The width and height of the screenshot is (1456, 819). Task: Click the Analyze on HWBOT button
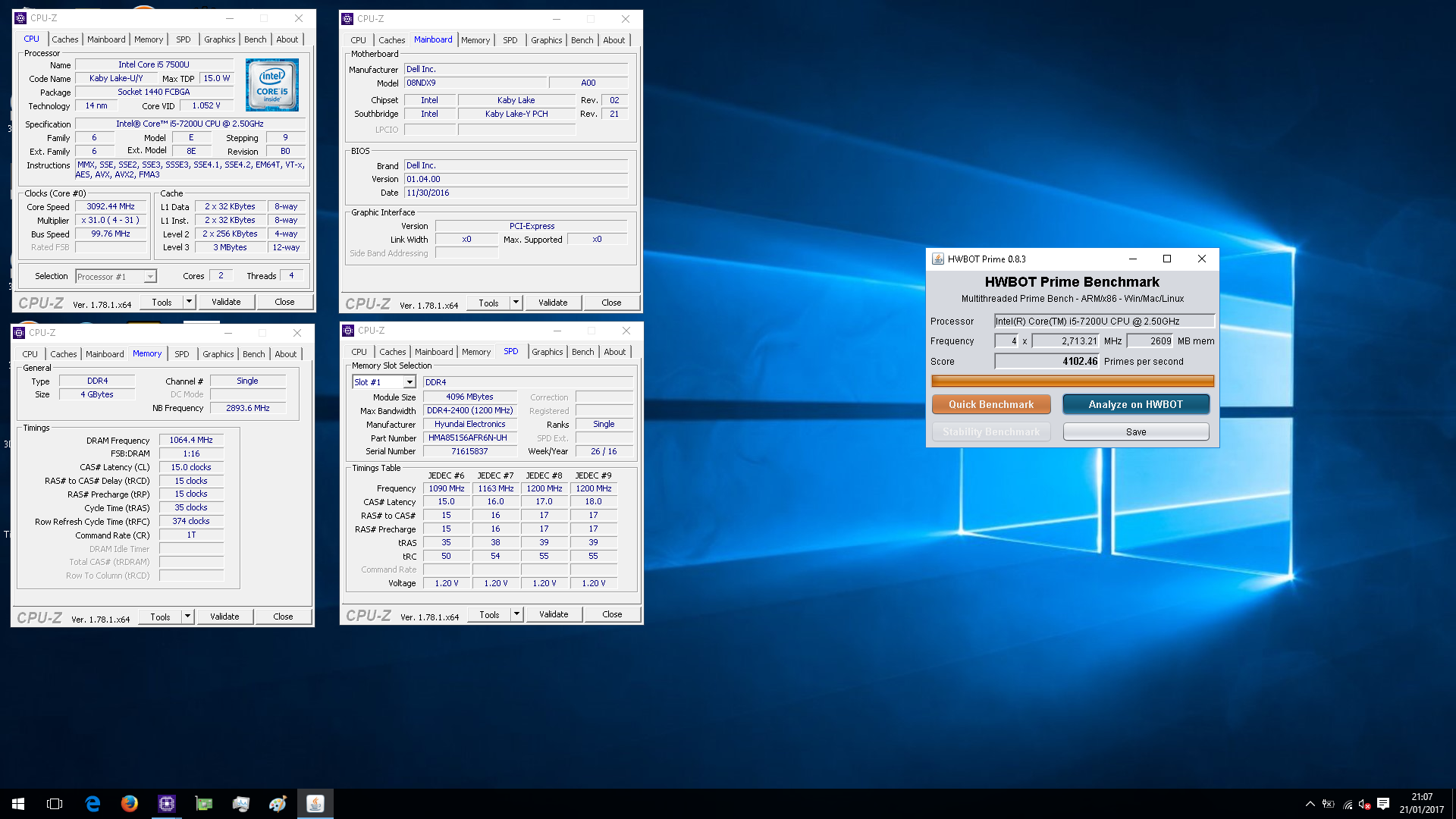[1136, 404]
